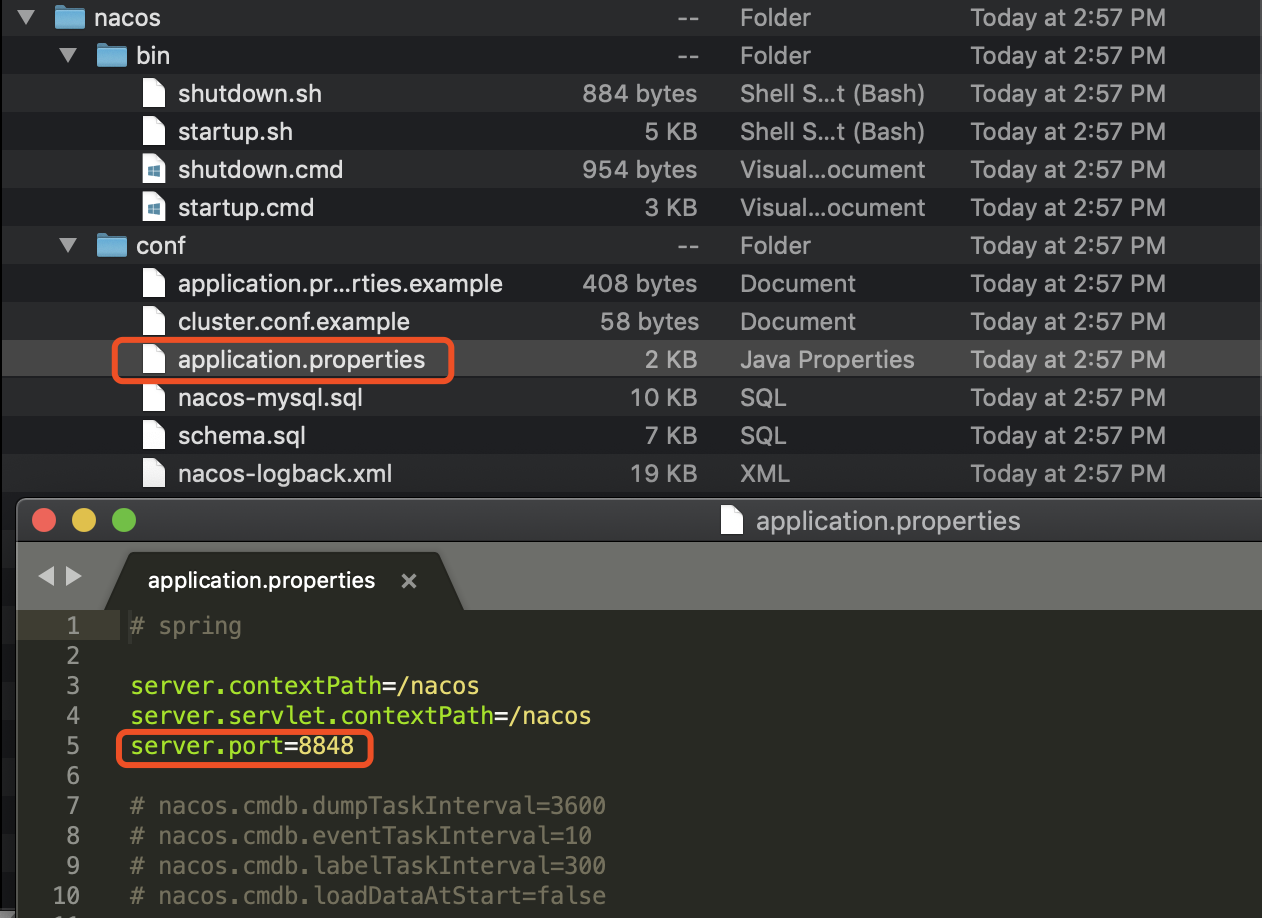Minimize the editor window with yellow button
The height and width of the screenshot is (918, 1262).
[84, 520]
